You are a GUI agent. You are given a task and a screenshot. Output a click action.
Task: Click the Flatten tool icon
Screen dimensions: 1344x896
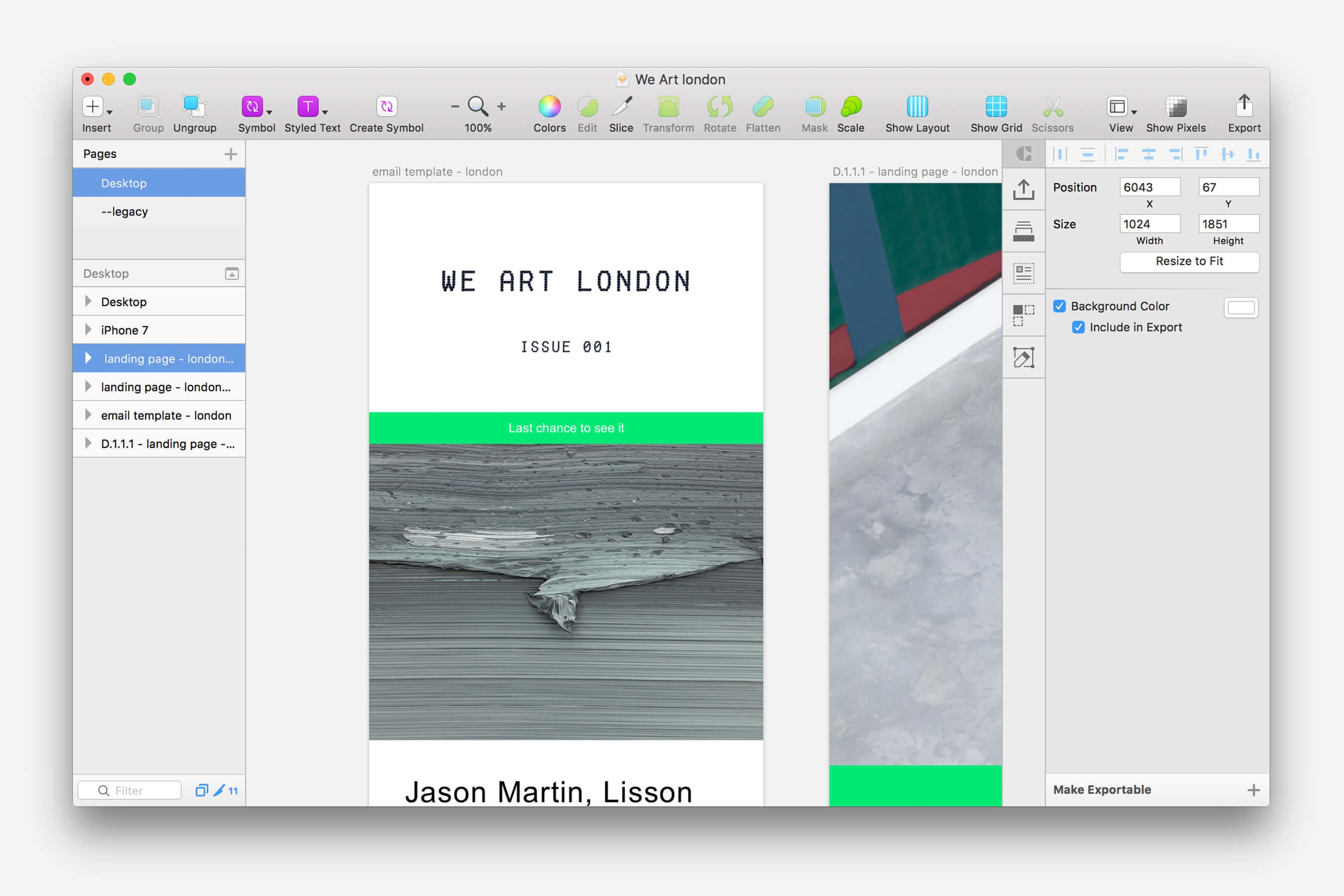click(763, 107)
